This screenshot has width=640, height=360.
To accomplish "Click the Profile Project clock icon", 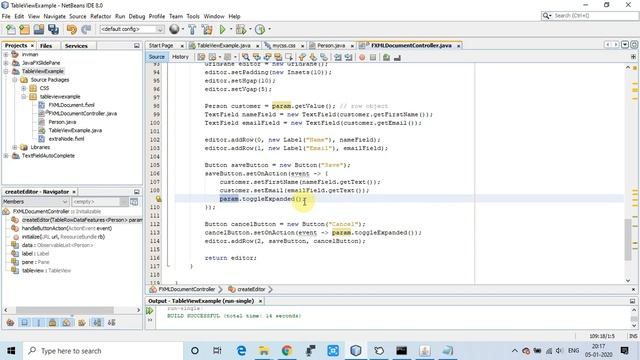I will tap(260, 29).
